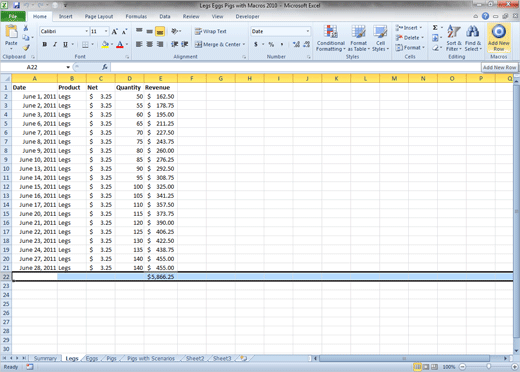Switch to the Page Layout tab
Screen dimensions: 520x372
click(x=99, y=16)
